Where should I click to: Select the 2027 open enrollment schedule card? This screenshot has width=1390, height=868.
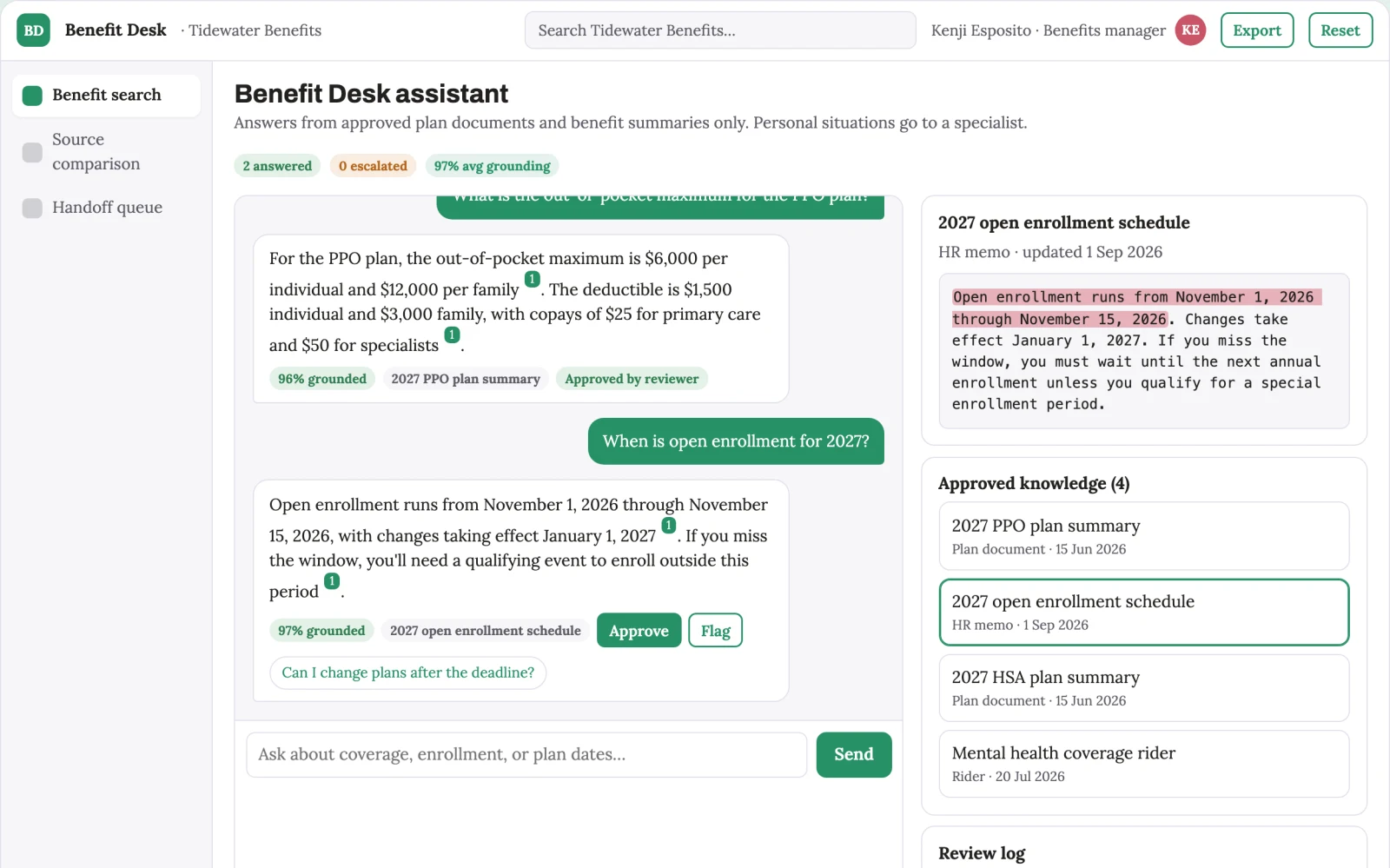coord(1143,612)
